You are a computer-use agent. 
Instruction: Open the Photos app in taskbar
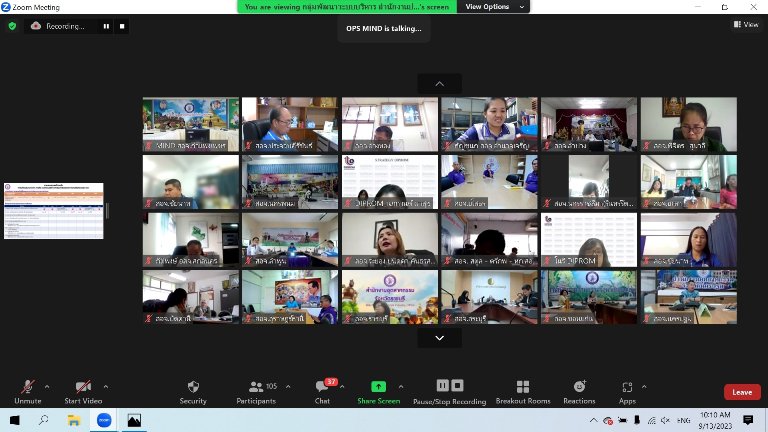tap(134, 420)
